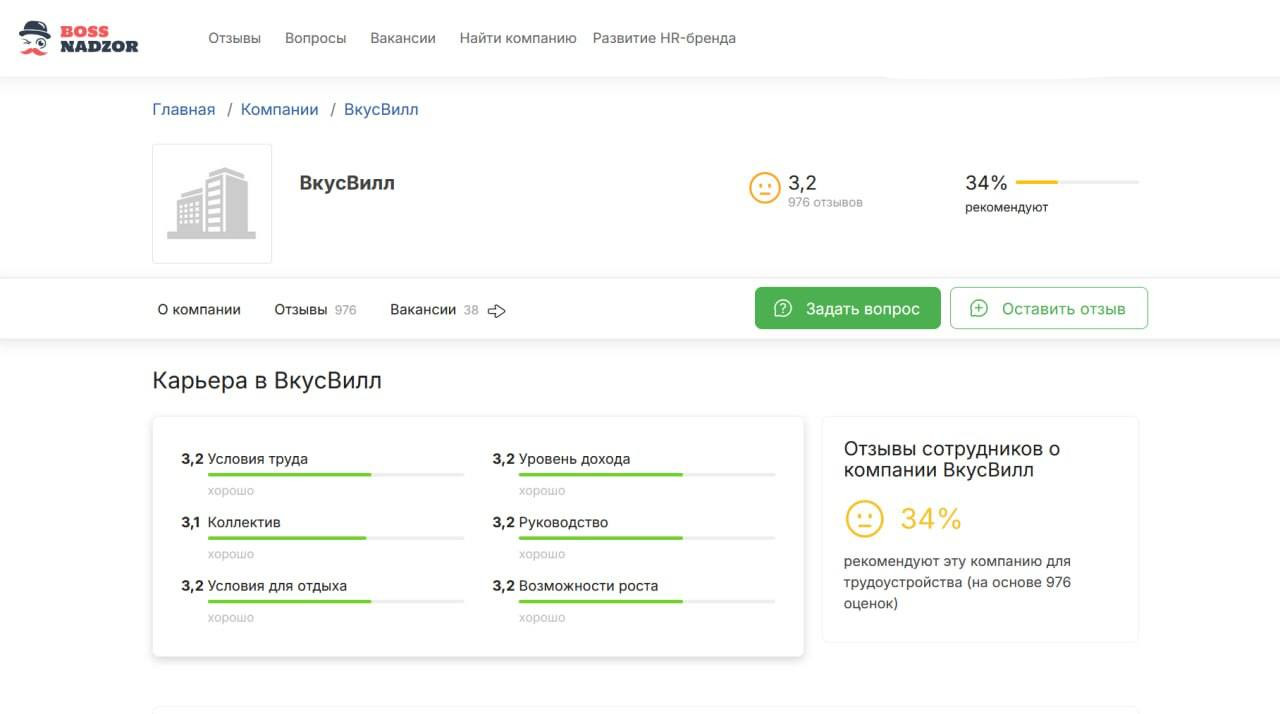Click the gray building company logo placeholder
The image size is (1280, 714).
(212, 204)
